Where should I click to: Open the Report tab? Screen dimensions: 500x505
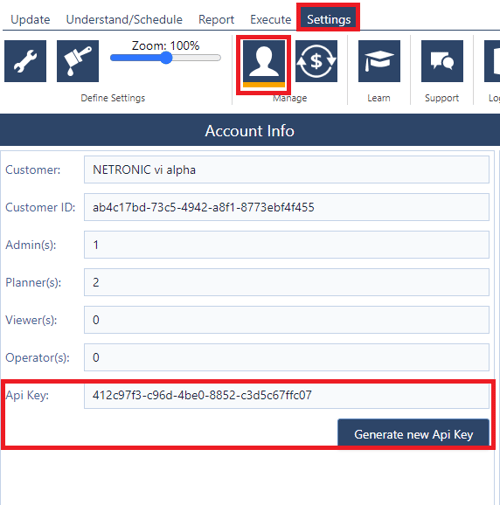pyautogui.click(x=216, y=19)
